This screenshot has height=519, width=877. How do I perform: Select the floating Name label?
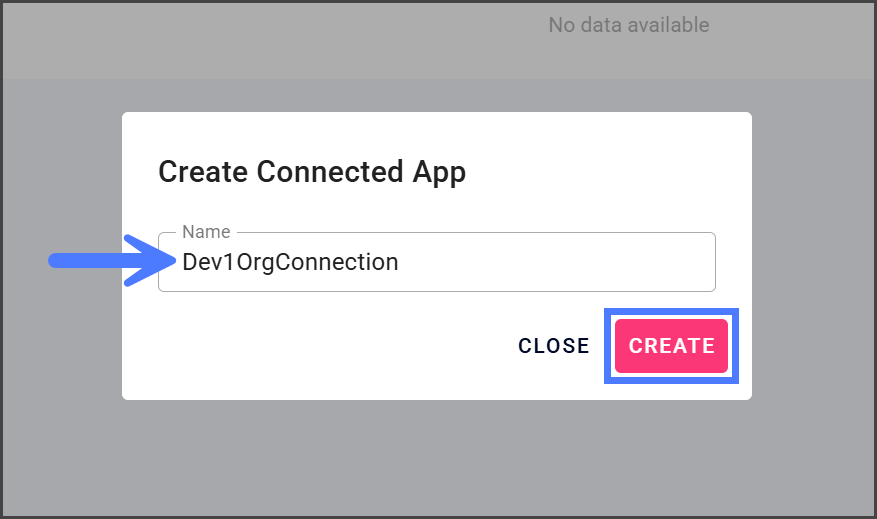point(206,232)
